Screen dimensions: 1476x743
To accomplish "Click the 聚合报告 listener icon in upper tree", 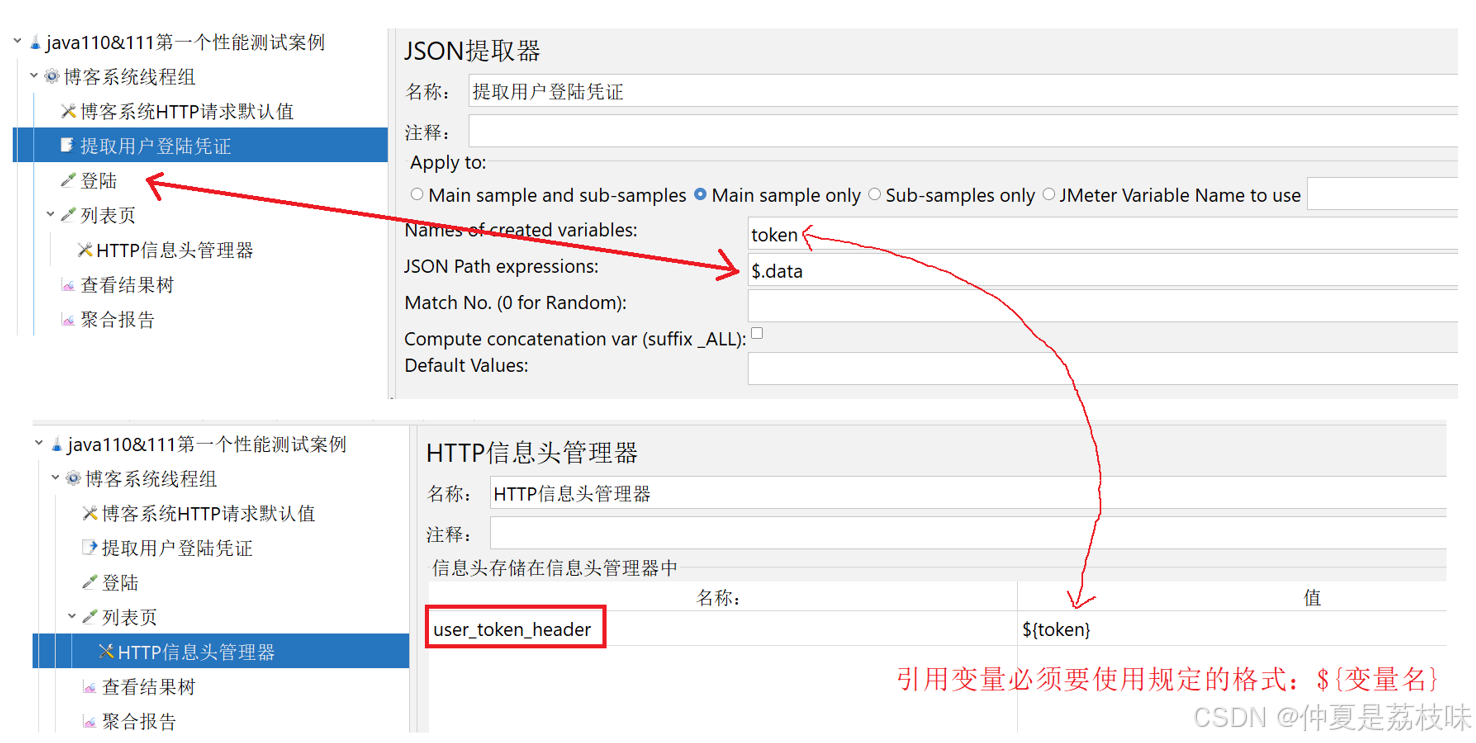I will click(68, 320).
